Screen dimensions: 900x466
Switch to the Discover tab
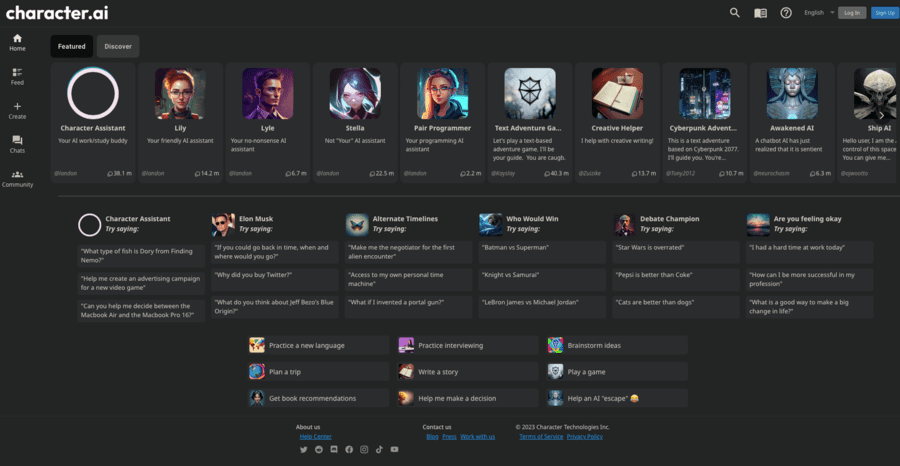point(118,46)
